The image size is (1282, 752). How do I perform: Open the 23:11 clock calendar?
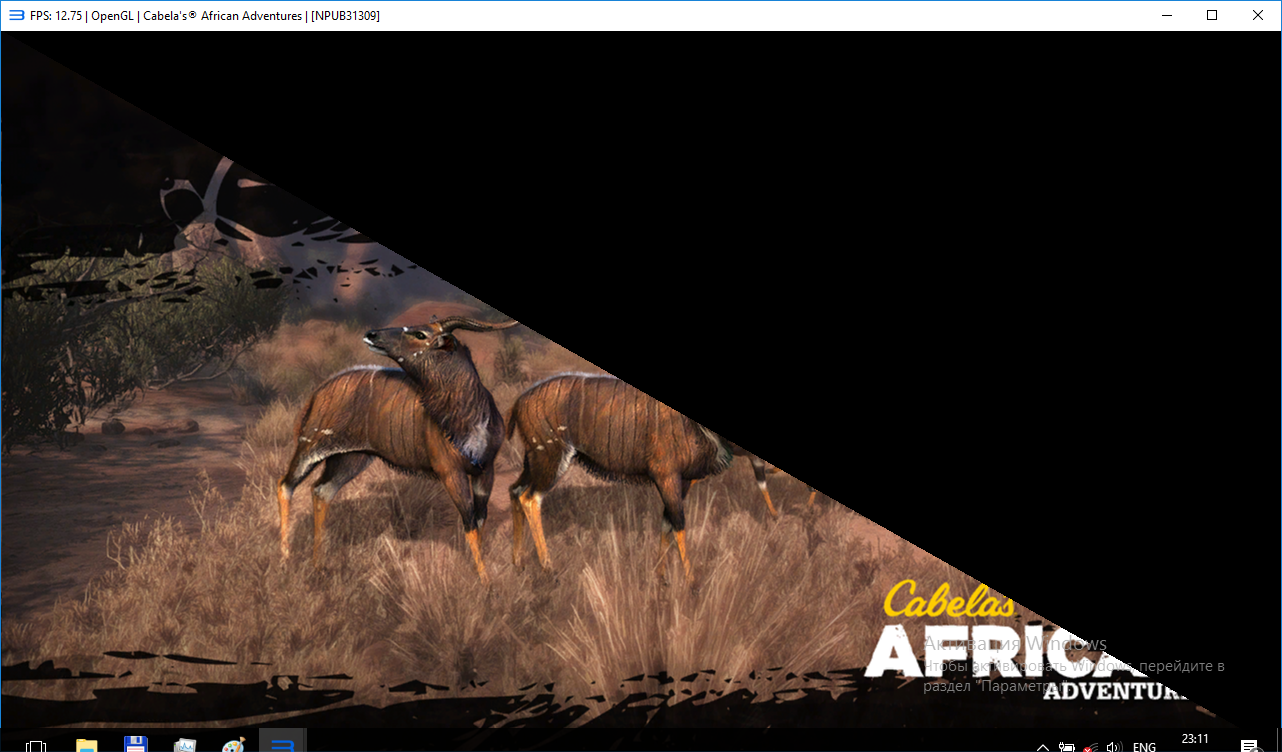(1195, 740)
